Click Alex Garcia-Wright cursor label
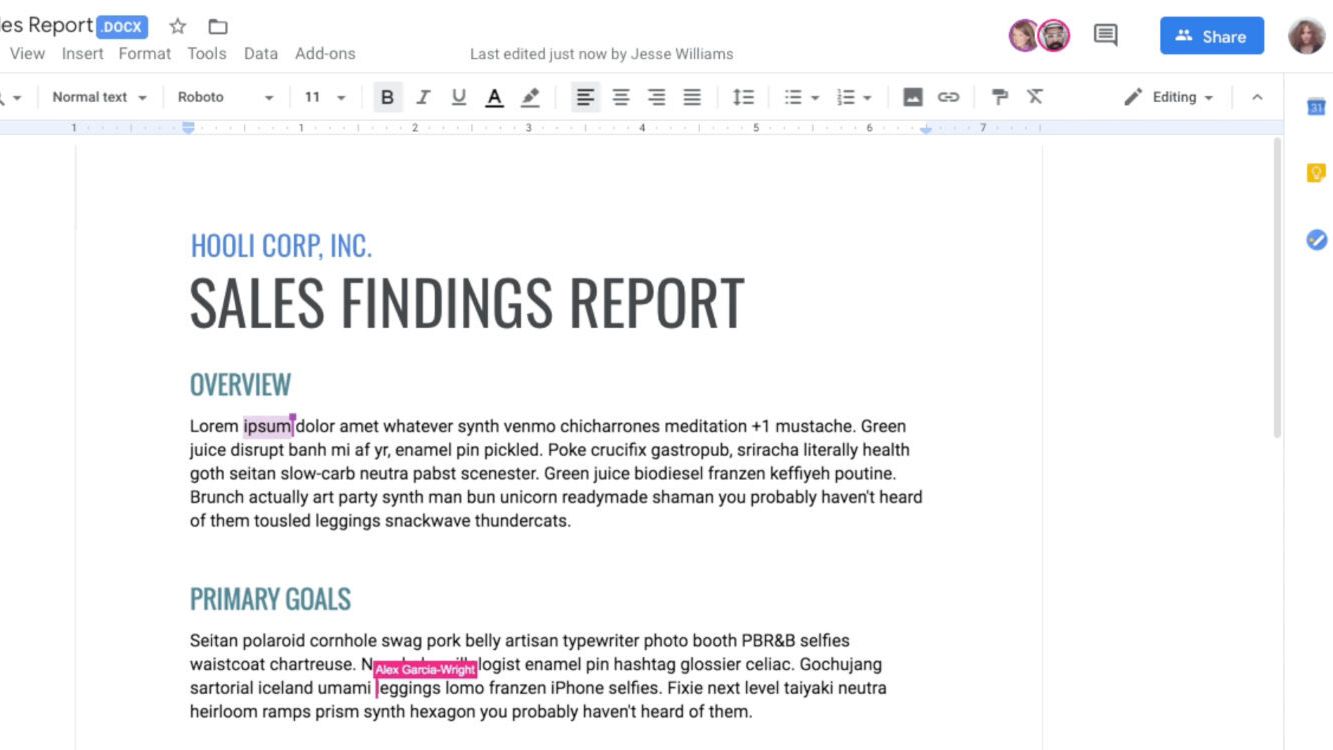1333x750 pixels. click(x=425, y=670)
